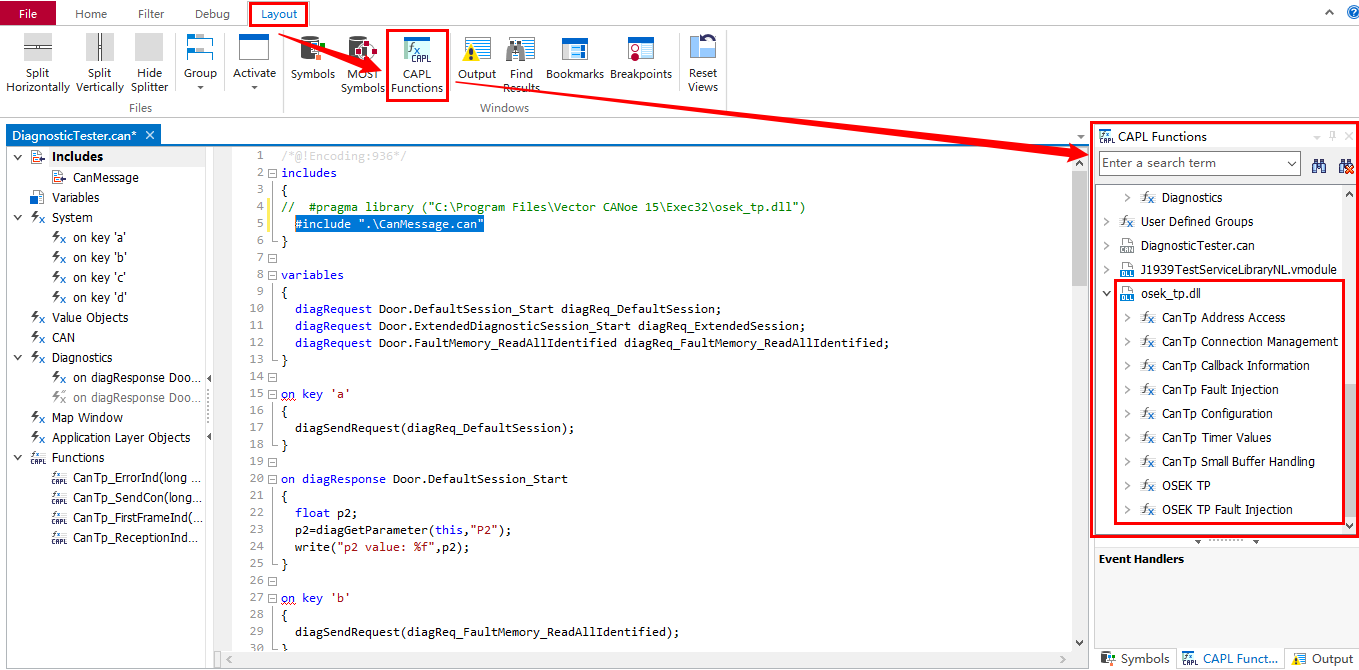1359x670 pixels.
Task: Open the CAPL Functions window
Action: pos(417,65)
